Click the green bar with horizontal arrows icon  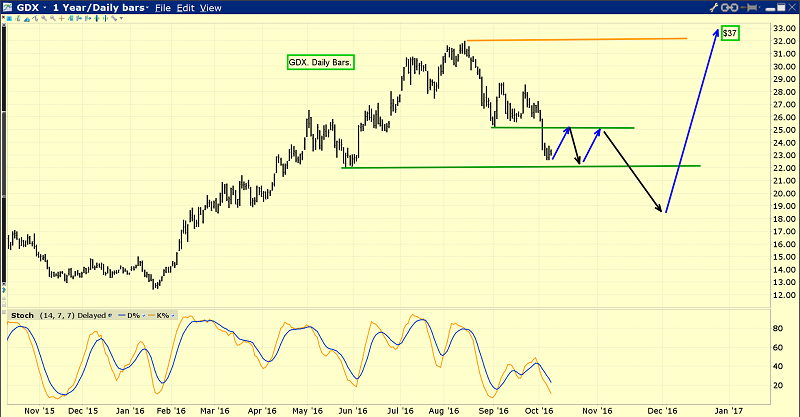96,18
